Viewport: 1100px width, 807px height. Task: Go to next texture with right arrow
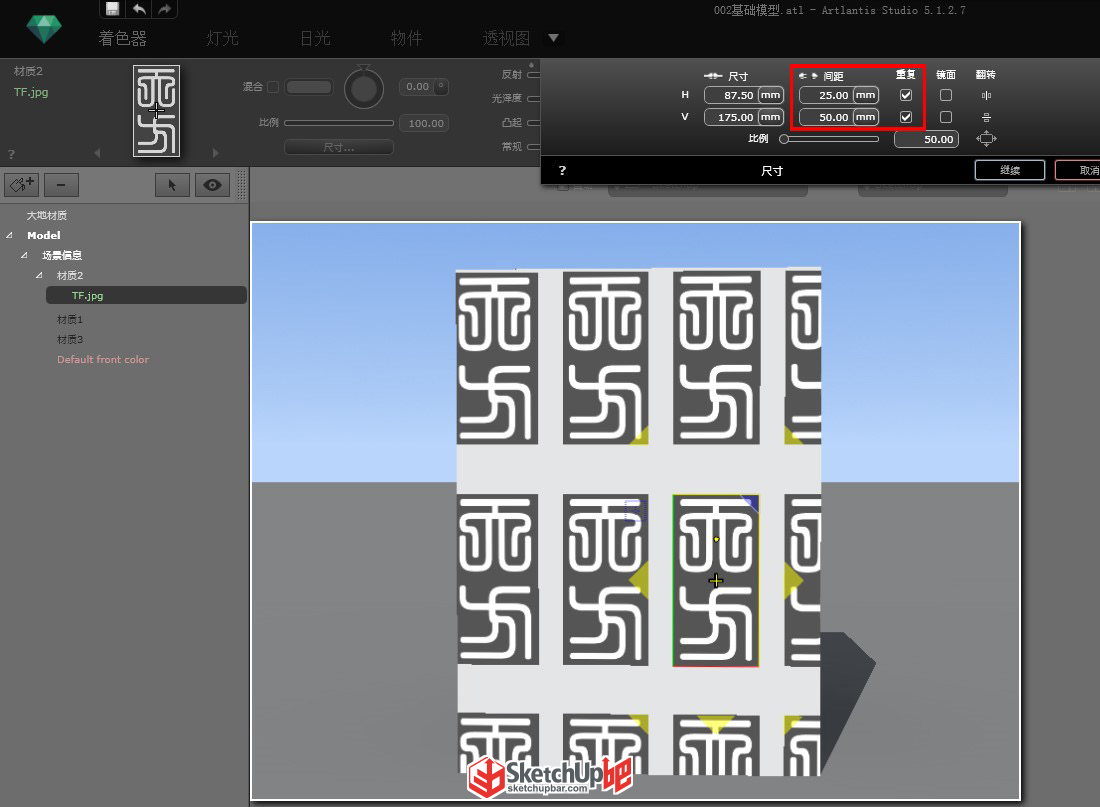pyautogui.click(x=215, y=153)
